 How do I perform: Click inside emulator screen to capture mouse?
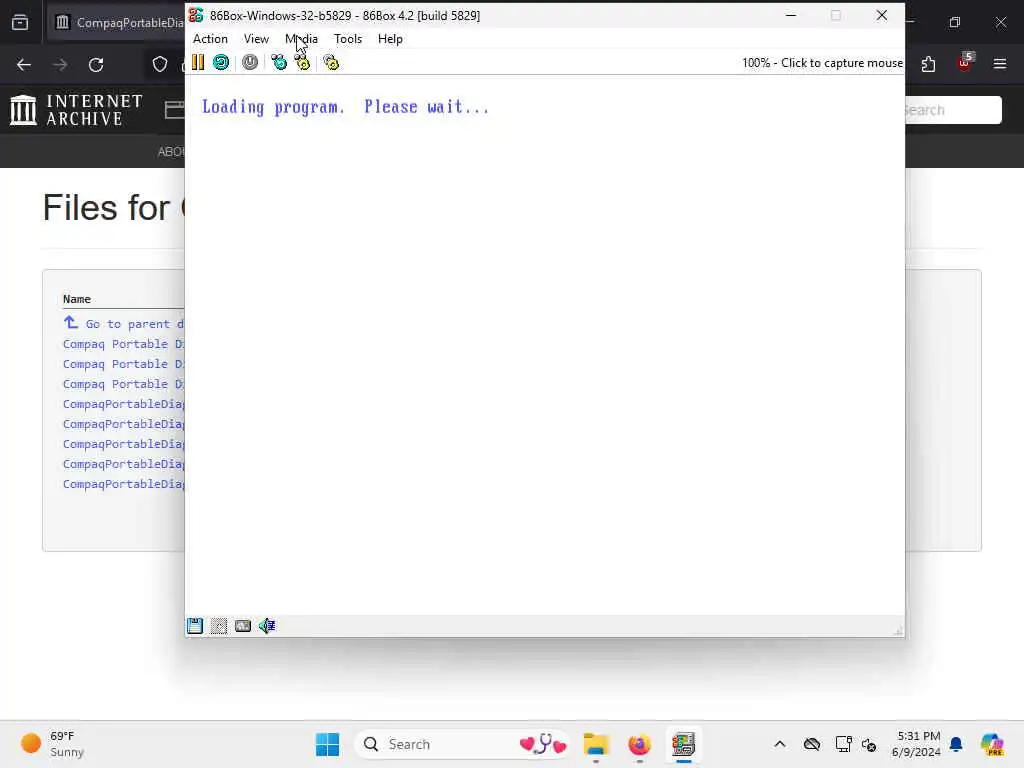coord(545,346)
